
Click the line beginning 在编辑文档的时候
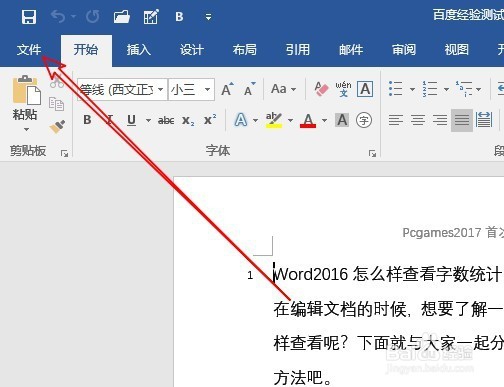389,309
